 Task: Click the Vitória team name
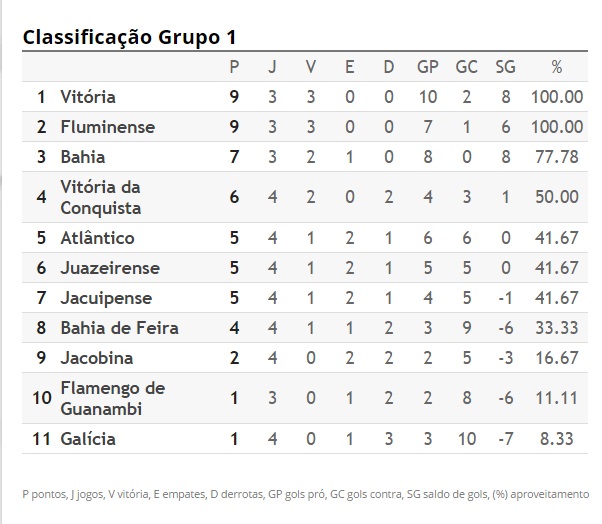[x=88, y=97]
